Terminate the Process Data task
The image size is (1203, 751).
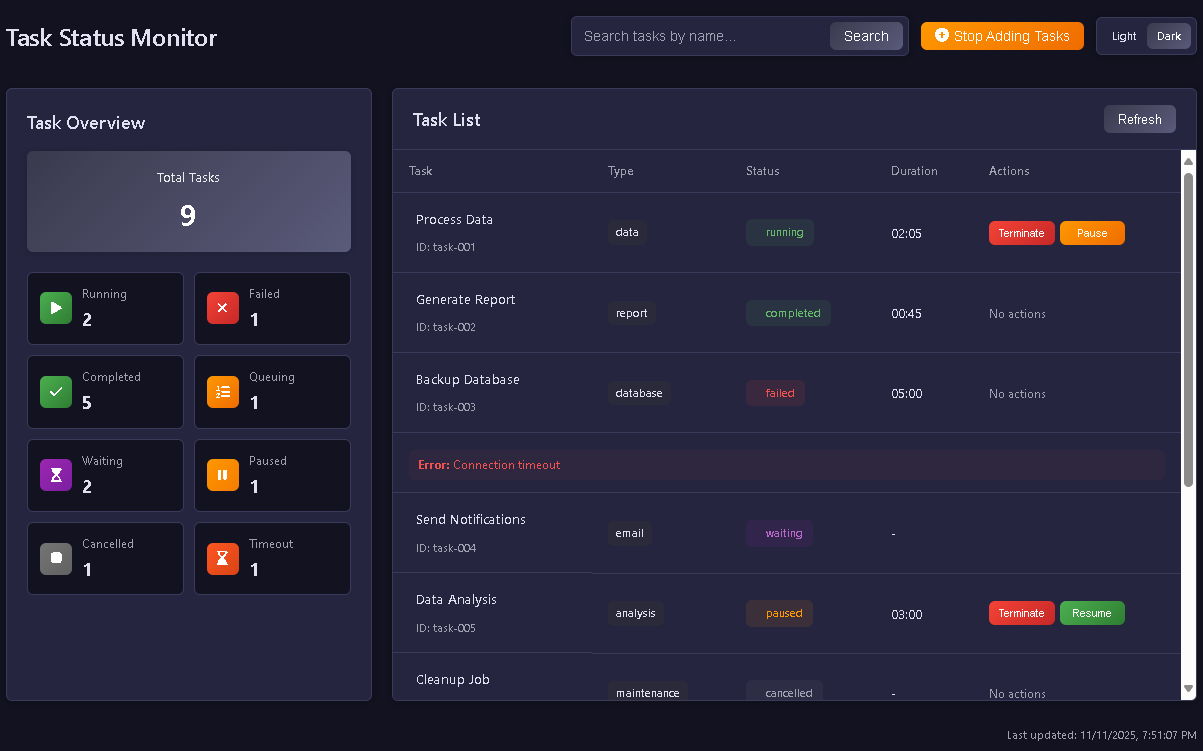tap(1021, 233)
